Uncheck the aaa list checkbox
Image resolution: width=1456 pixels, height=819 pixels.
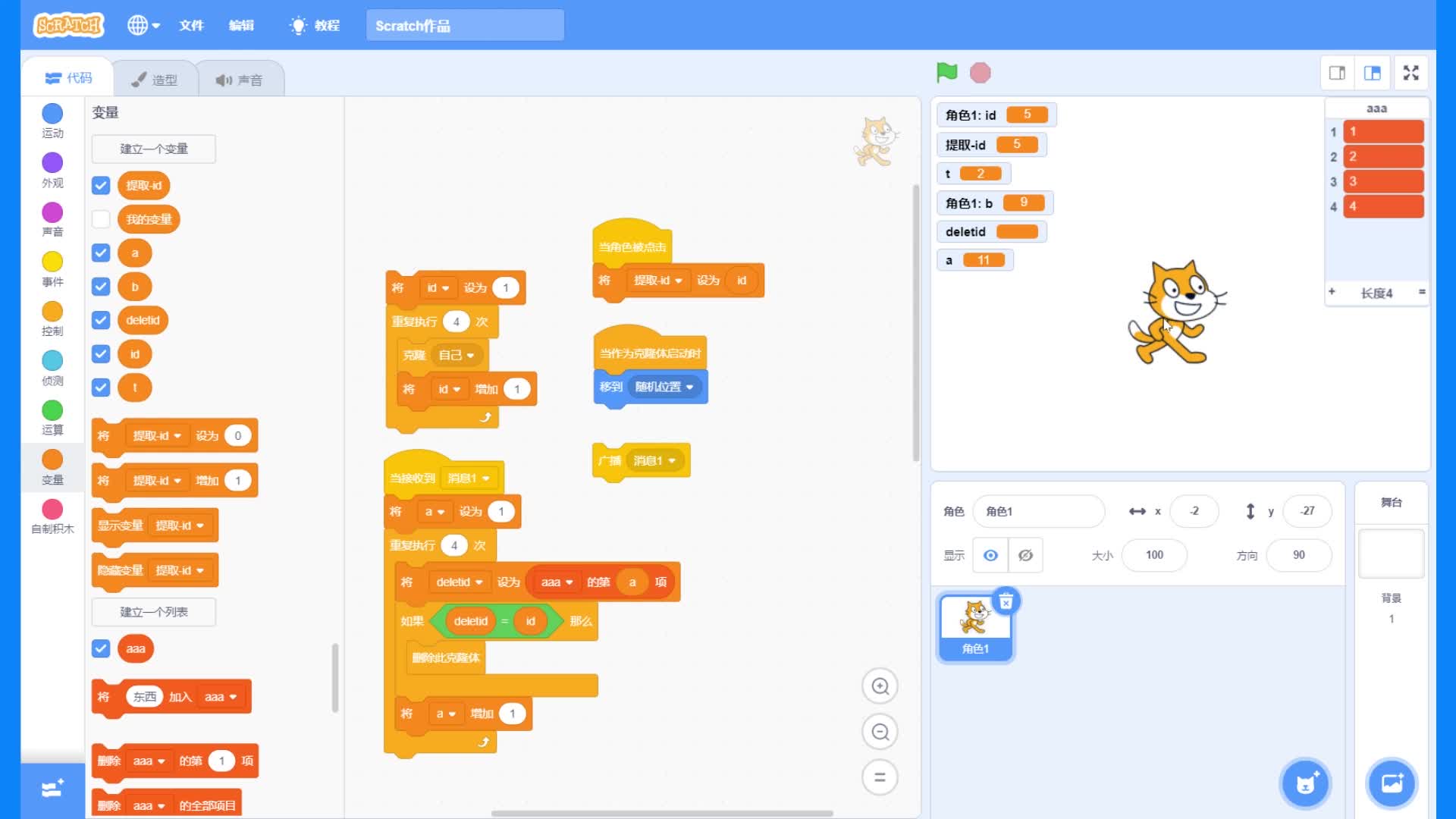[x=101, y=648]
